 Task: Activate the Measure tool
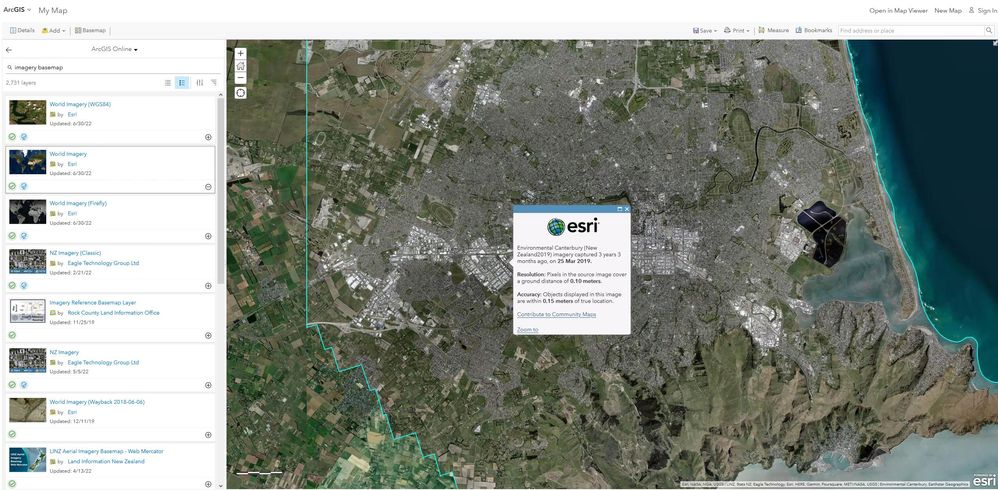(774, 31)
